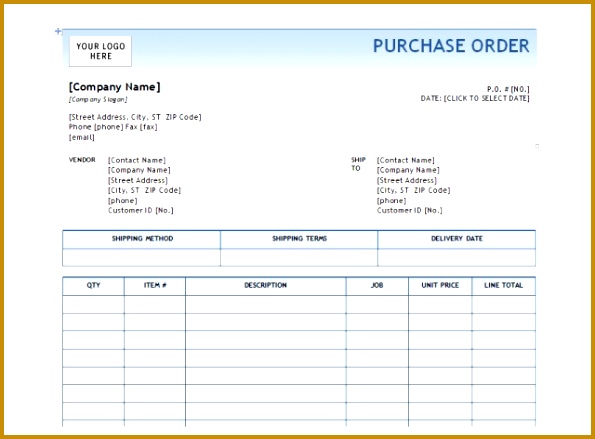Click the JOB column header
This screenshot has width=595, height=439.
tap(377, 286)
